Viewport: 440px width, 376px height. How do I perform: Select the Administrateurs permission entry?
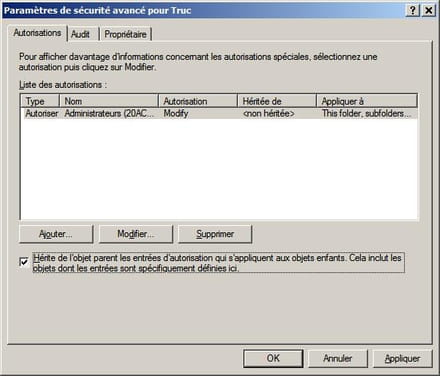pyautogui.click(x=219, y=113)
